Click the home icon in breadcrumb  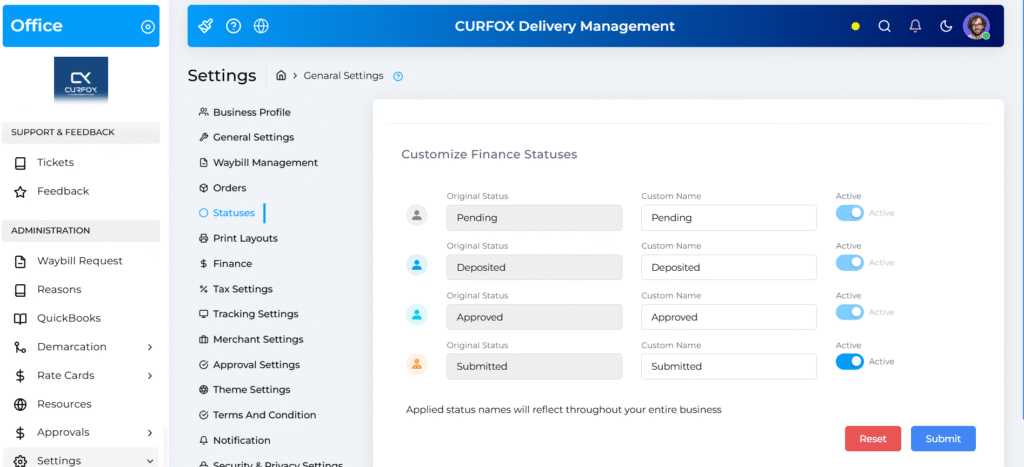click(x=282, y=76)
